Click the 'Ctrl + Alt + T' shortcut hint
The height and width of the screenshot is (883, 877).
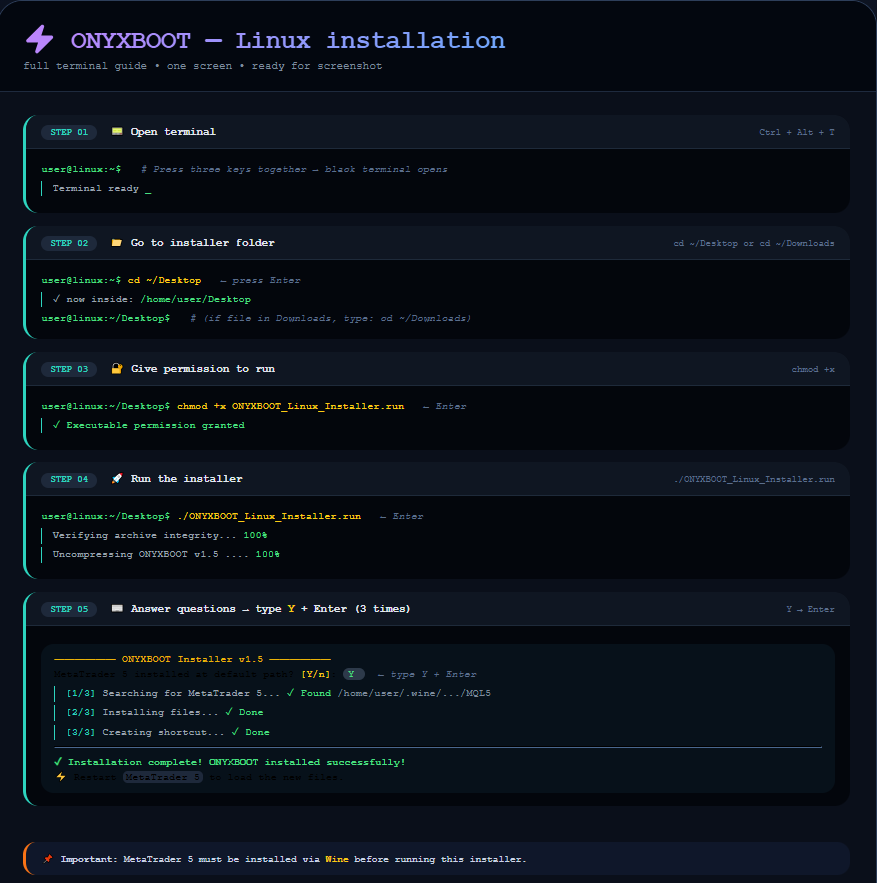click(x=796, y=132)
